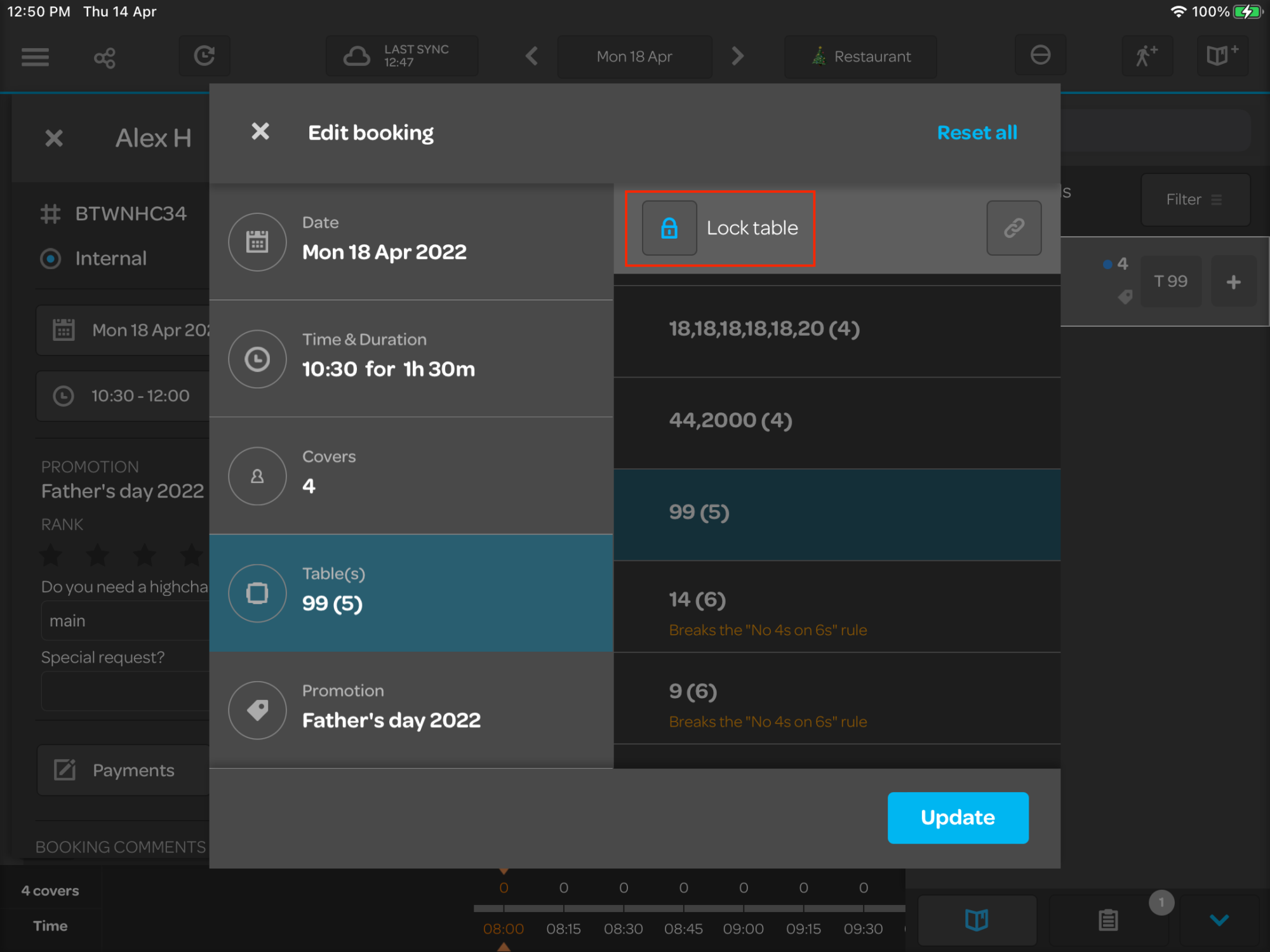The image size is (1270, 952).
Task: Tap the walk-in add icon
Action: (x=1146, y=56)
